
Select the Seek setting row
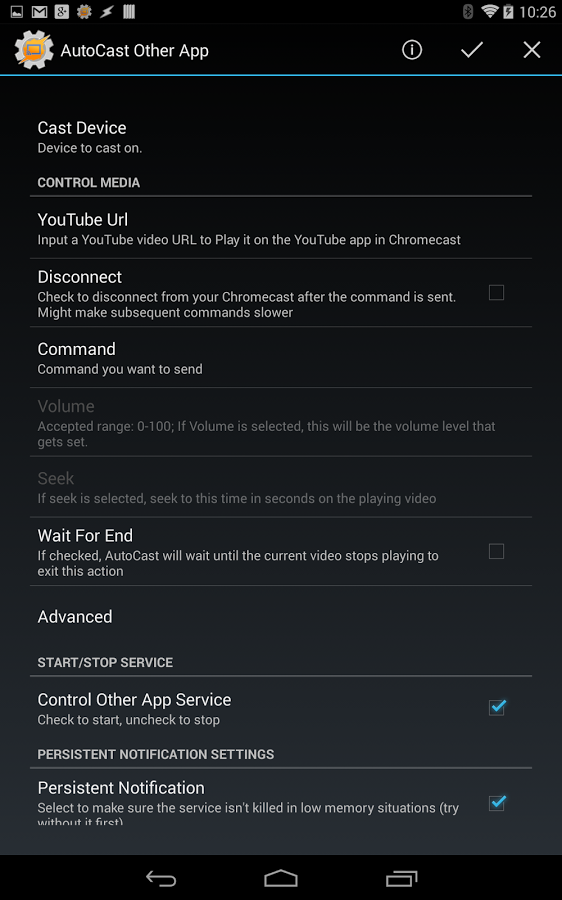click(281, 487)
